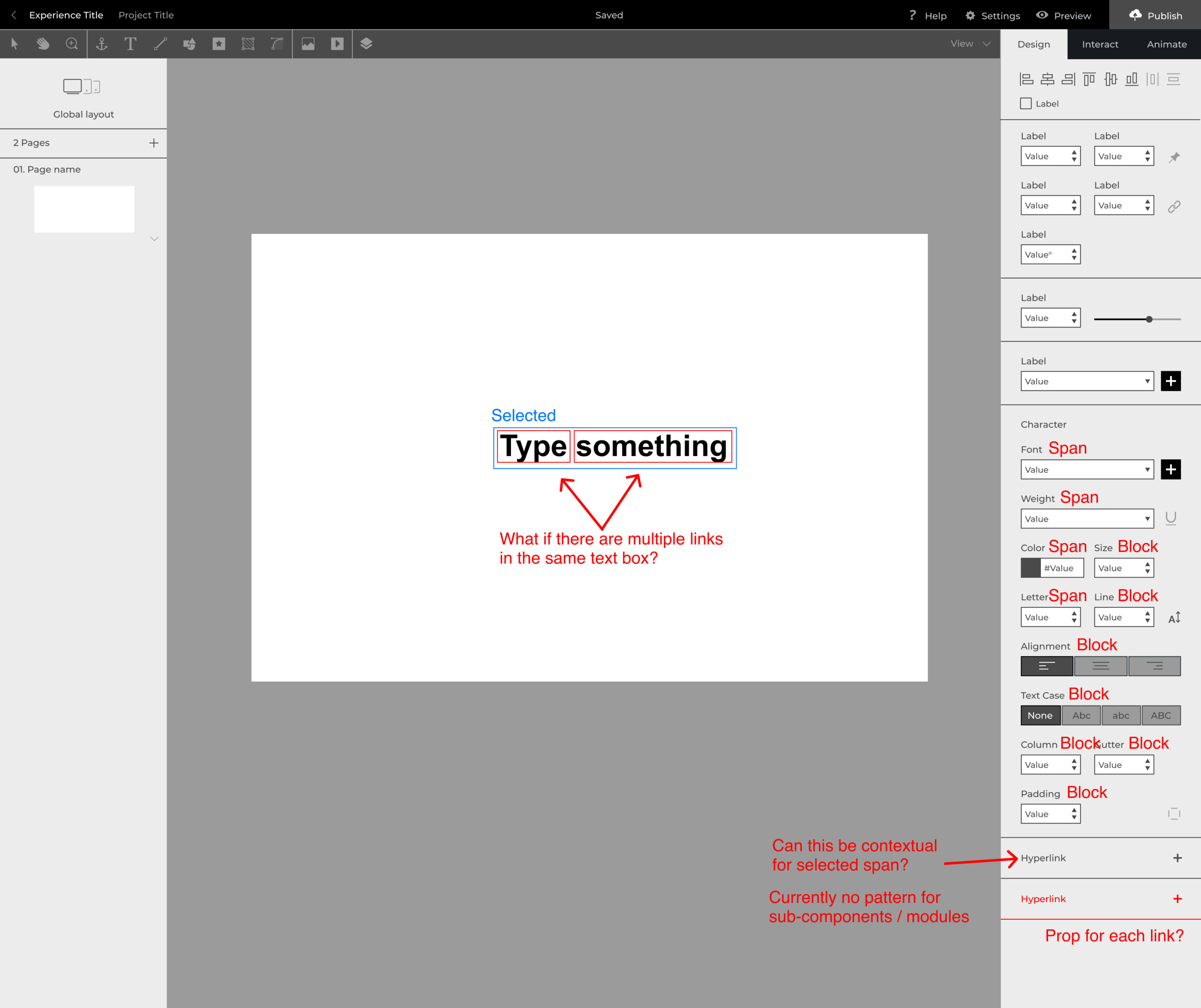
Task: Open Preview
Action: point(1064,15)
